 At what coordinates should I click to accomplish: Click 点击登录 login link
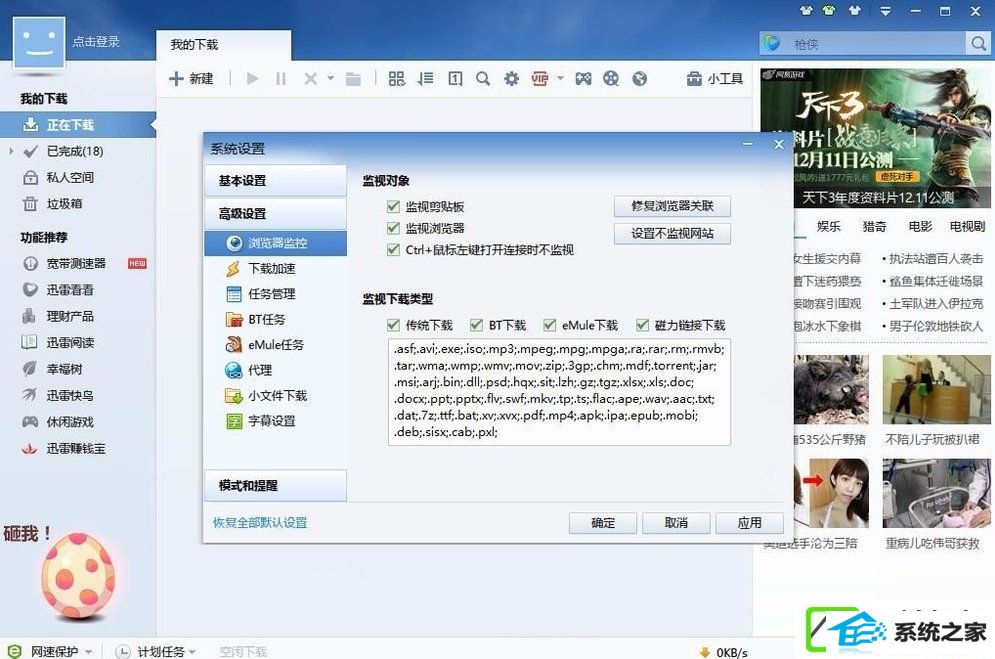[x=96, y=42]
